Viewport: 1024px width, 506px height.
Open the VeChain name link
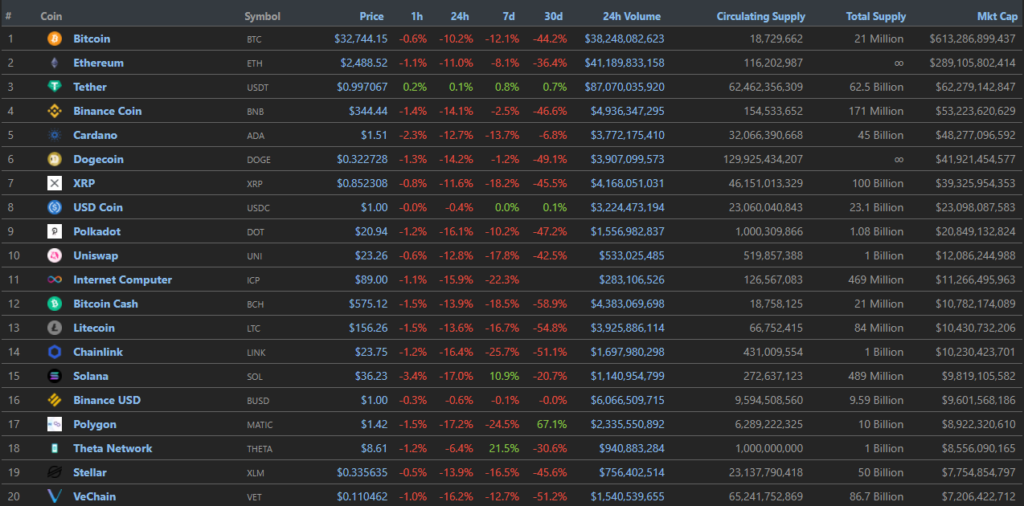[x=95, y=497]
